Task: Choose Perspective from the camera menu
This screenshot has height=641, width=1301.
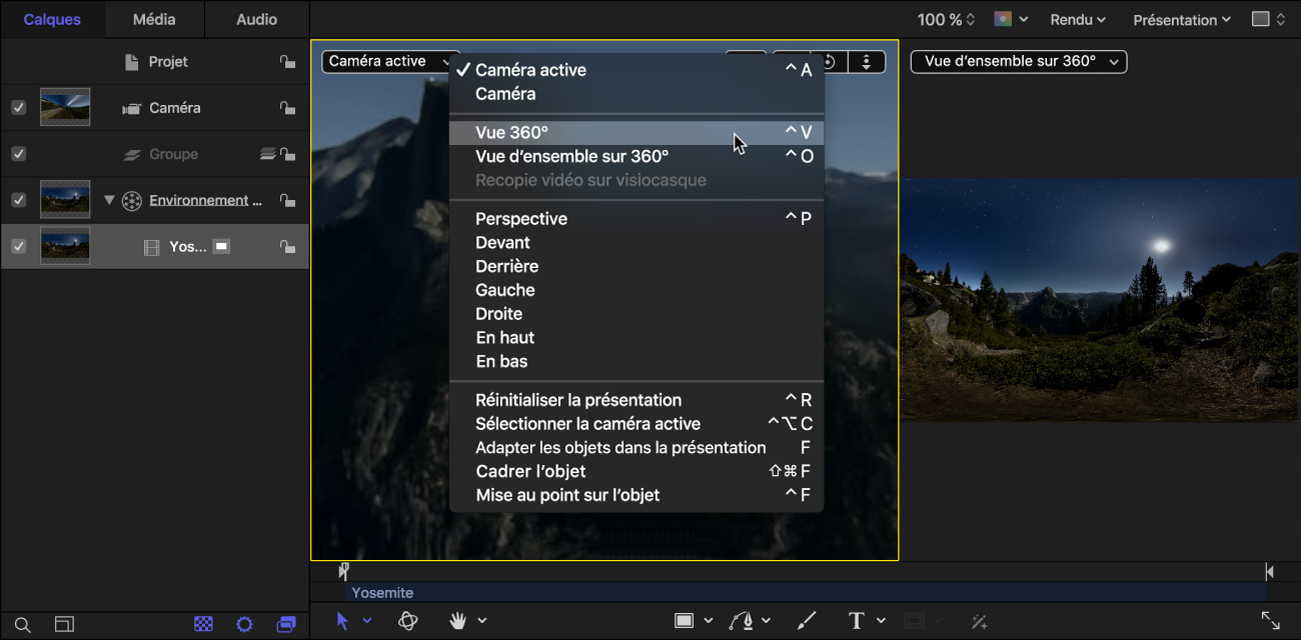Action: coord(521,218)
